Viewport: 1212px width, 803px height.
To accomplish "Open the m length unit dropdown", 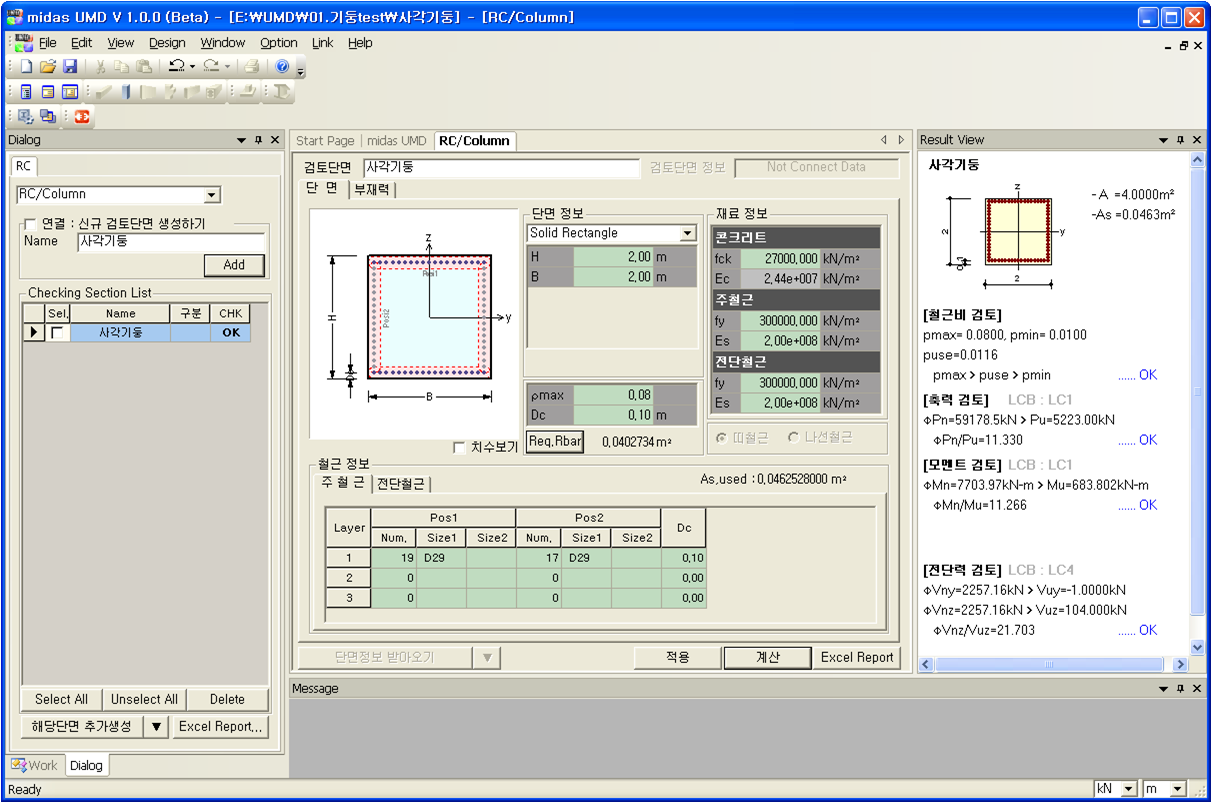I will [x=1177, y=789].
